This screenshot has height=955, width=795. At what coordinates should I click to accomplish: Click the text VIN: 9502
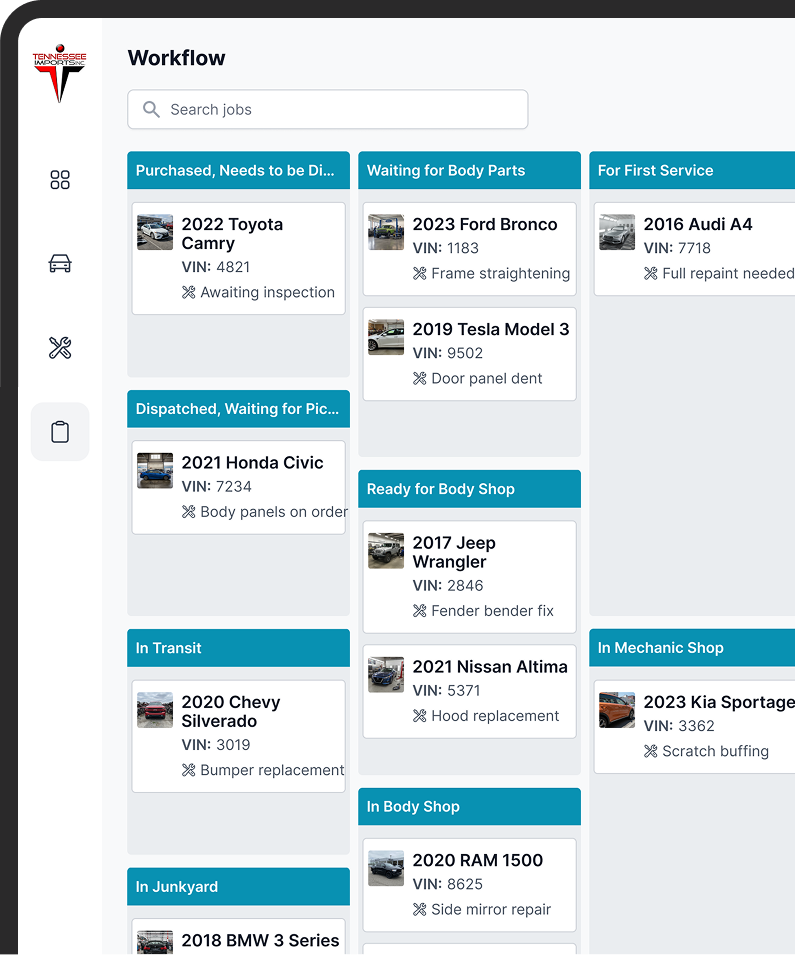tap(448, 353)
